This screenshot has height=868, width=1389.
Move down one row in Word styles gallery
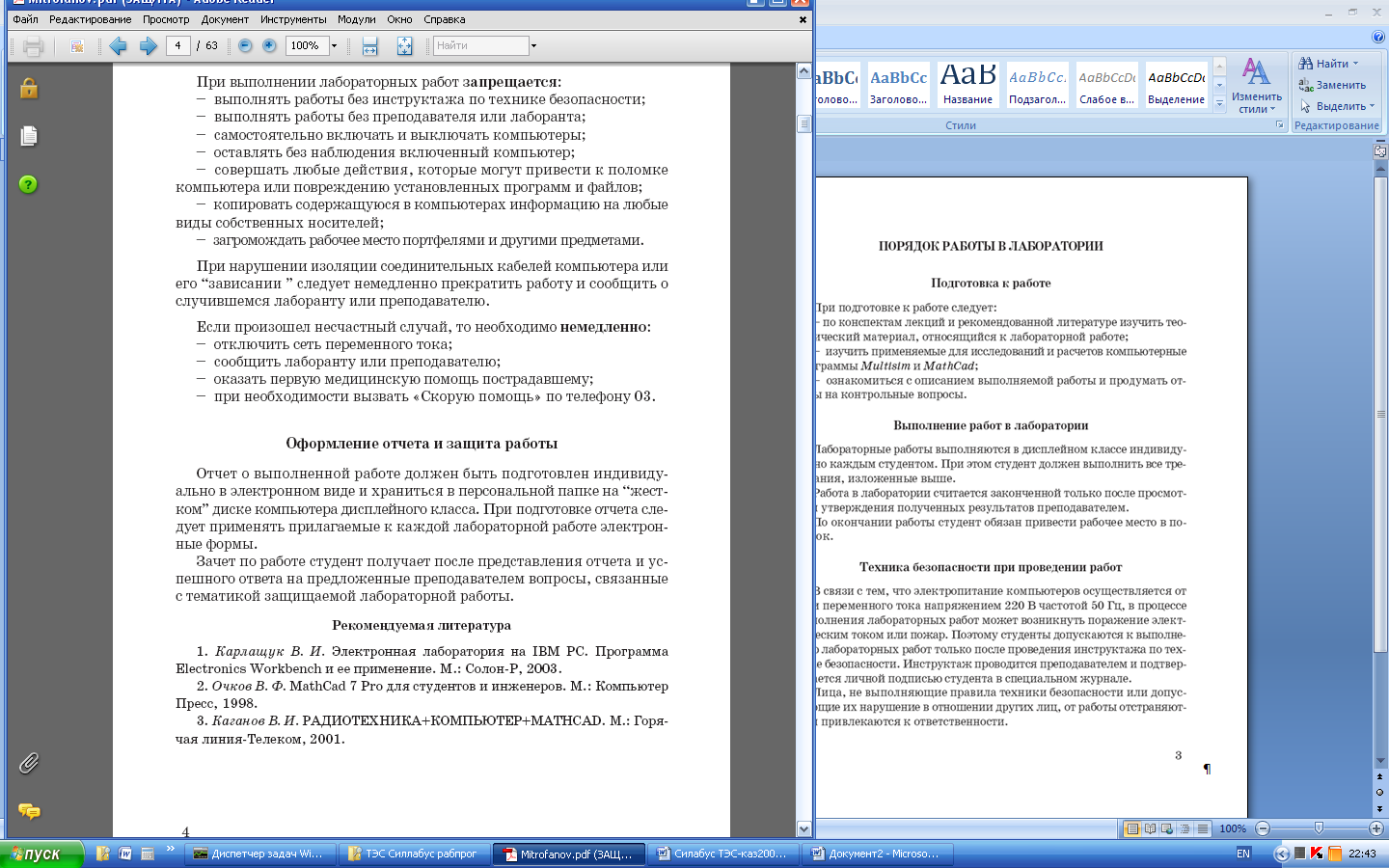coord(1219,84)
